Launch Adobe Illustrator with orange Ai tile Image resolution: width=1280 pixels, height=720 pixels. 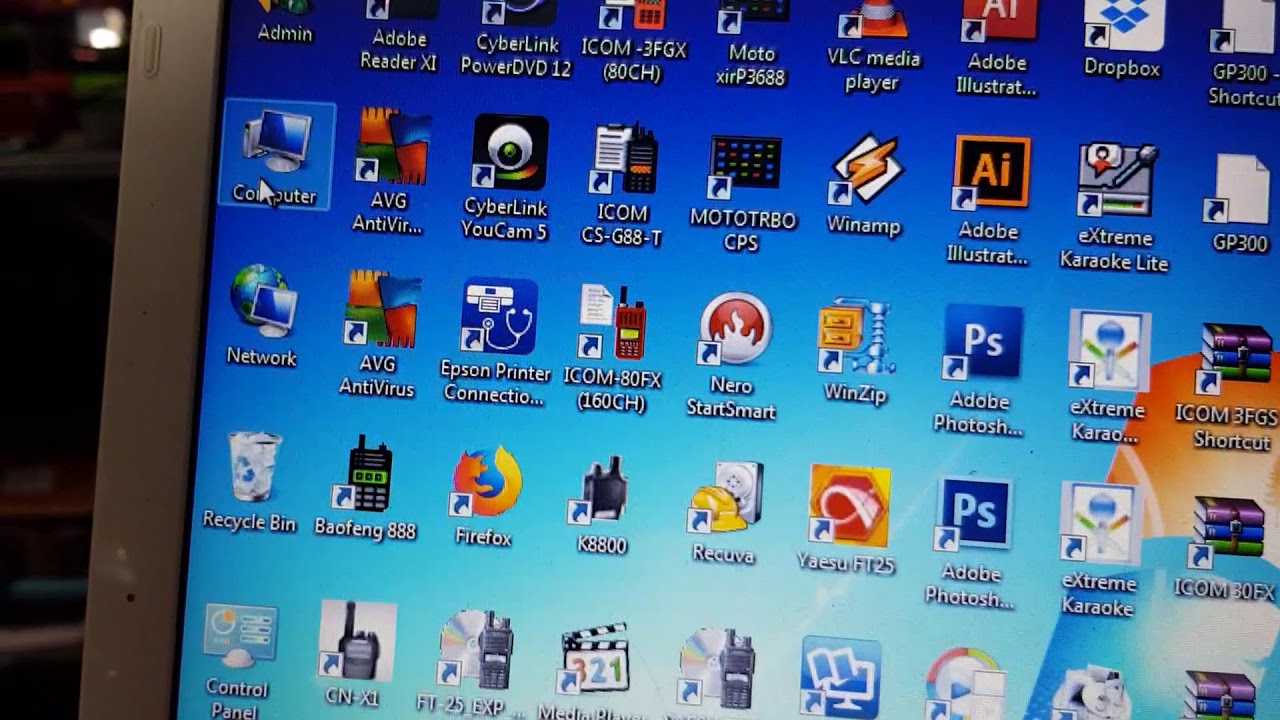point(989,200)
